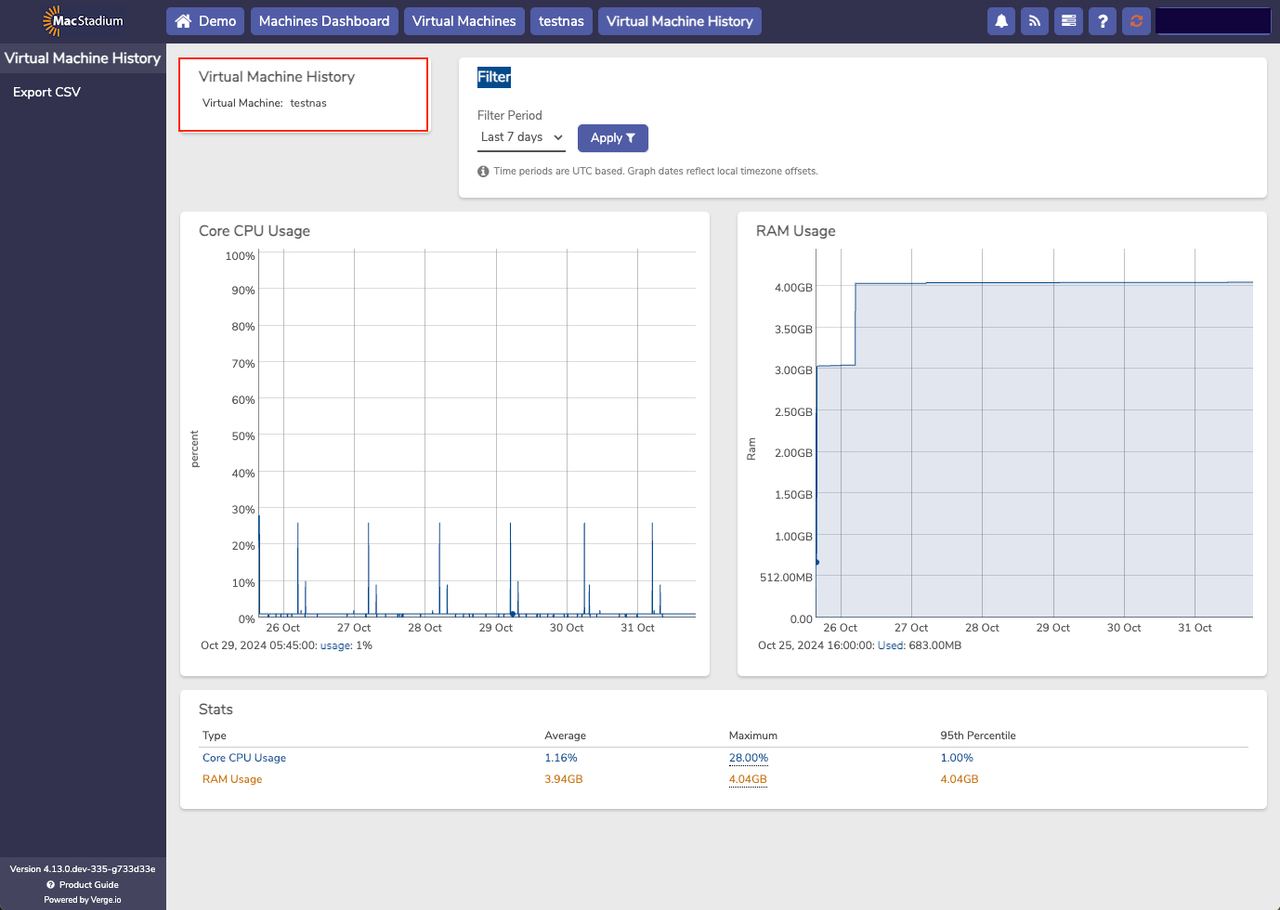The width and height of the screenshot is (1280, 910).
Task: Click the highlighted Filter heading
Action: coord(494,77)
